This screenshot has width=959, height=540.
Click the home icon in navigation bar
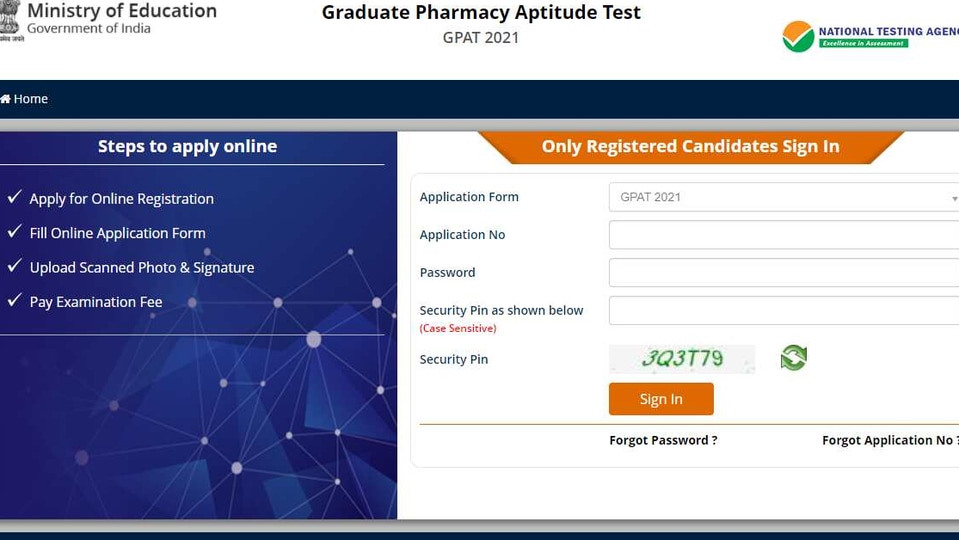coord(6,99)
